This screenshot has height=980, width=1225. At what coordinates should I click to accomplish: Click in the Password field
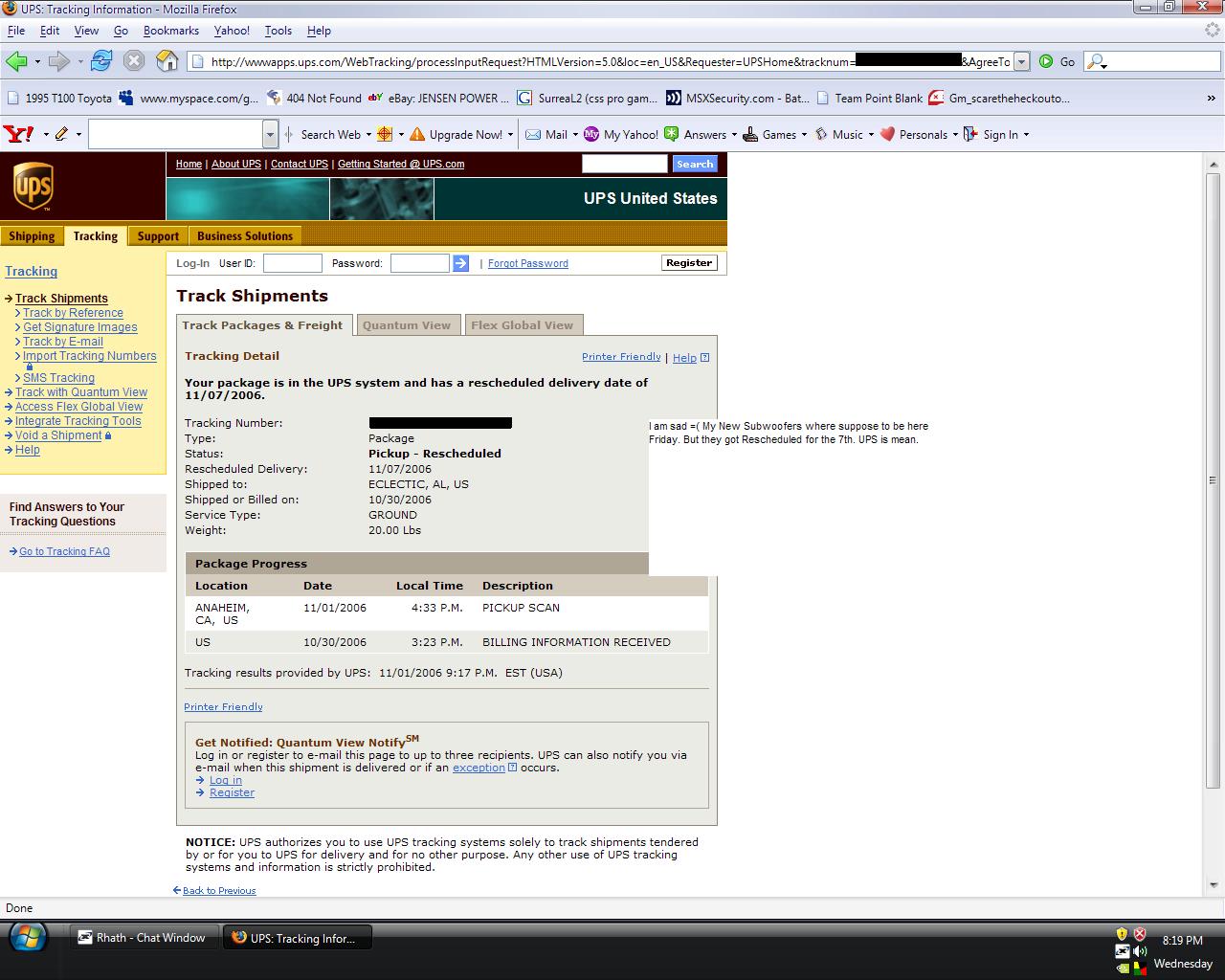click(420, 263)
